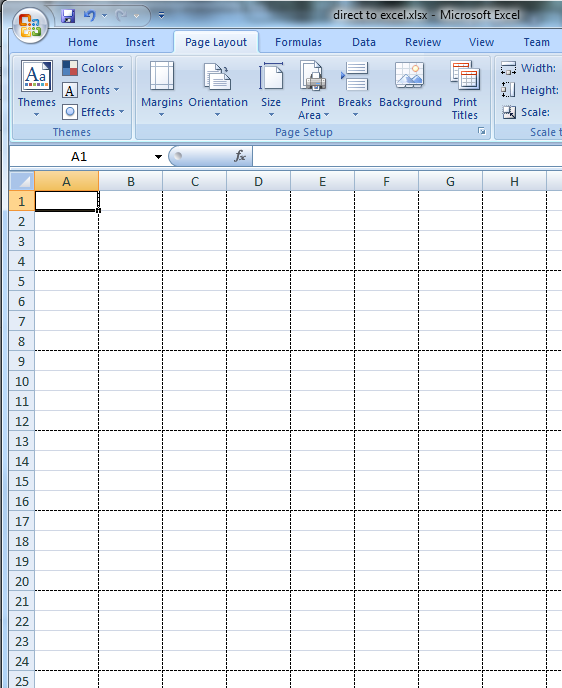Choose the page Orientation button
Viewport: 562px width, 688px height.
pos(218,89)
